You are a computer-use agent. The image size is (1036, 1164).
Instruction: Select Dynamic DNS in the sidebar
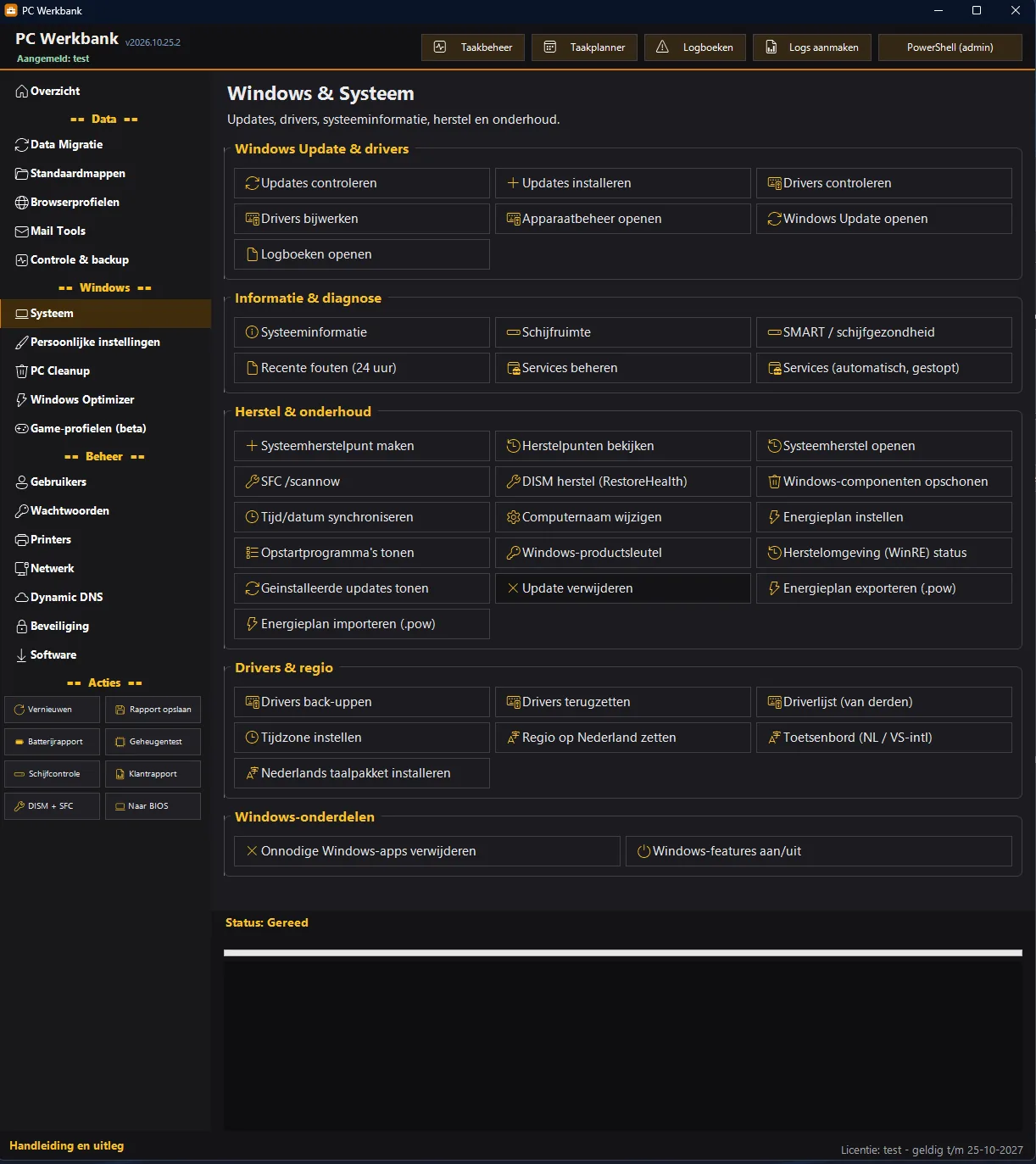point(105,597)
